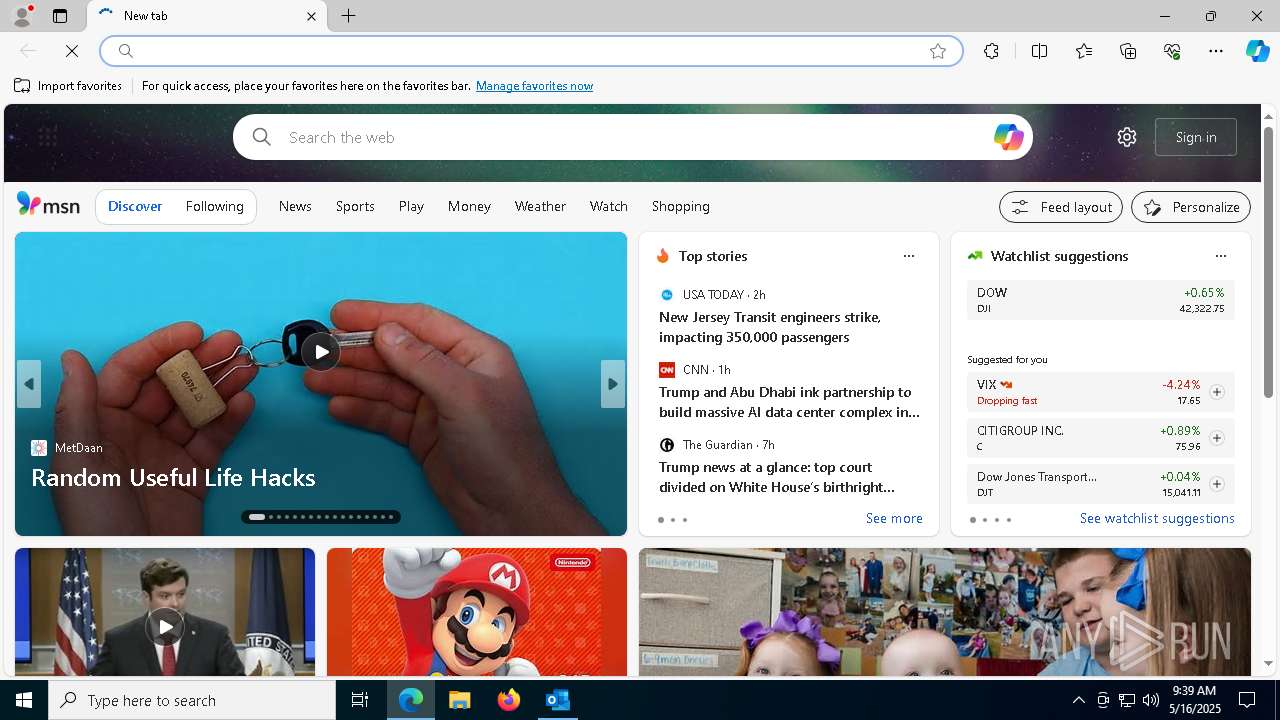Viewport: 1280px width, 720px height.
Task: Open Copilot sidebar icon
Action: [1257, 51]
